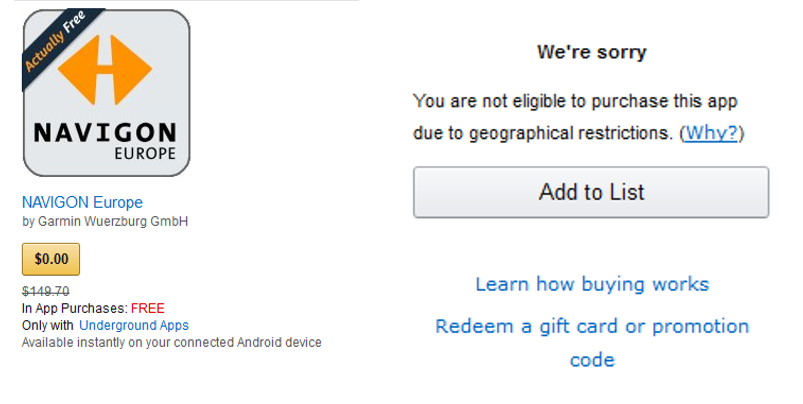Viewport: 803px width, 404px height.
Task: Open the Underground Apps link
Action: point(134,326)
